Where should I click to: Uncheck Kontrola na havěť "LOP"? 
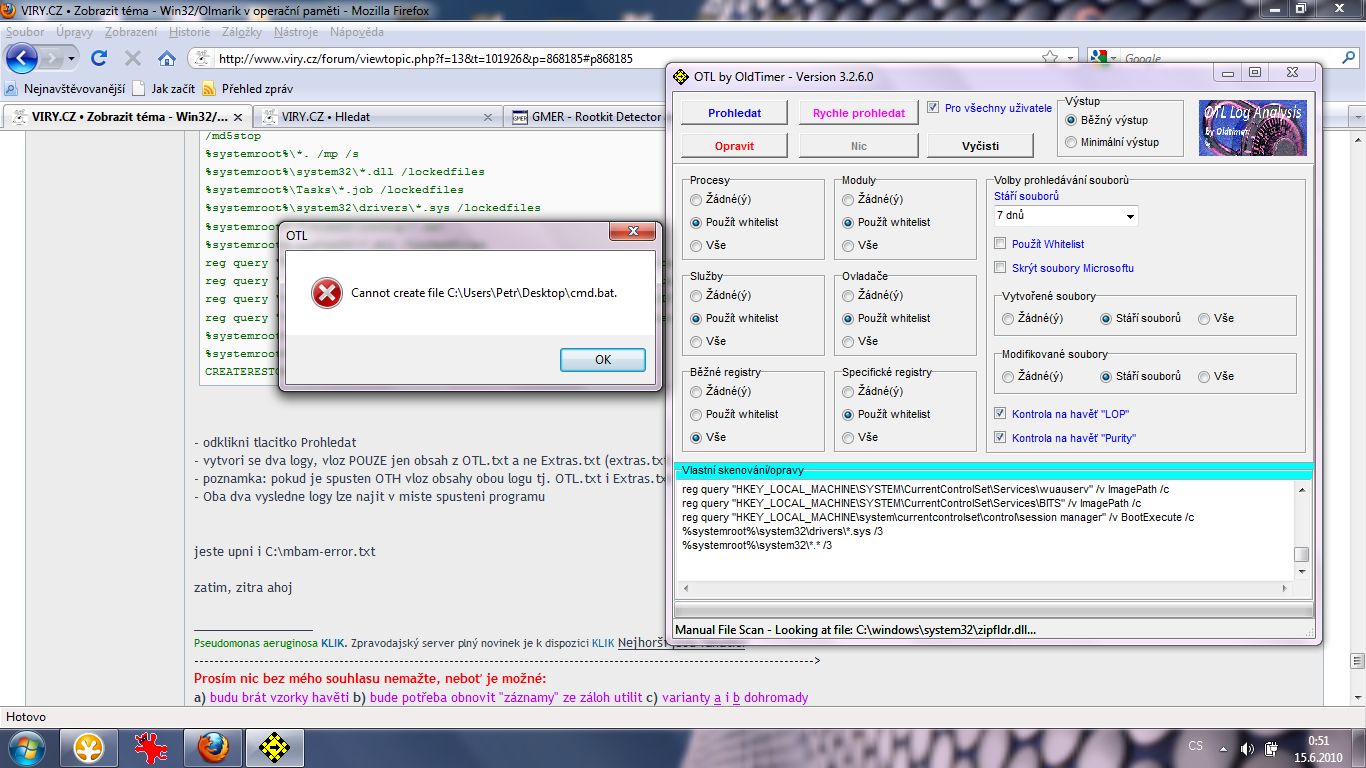(x=1001, y=414)
